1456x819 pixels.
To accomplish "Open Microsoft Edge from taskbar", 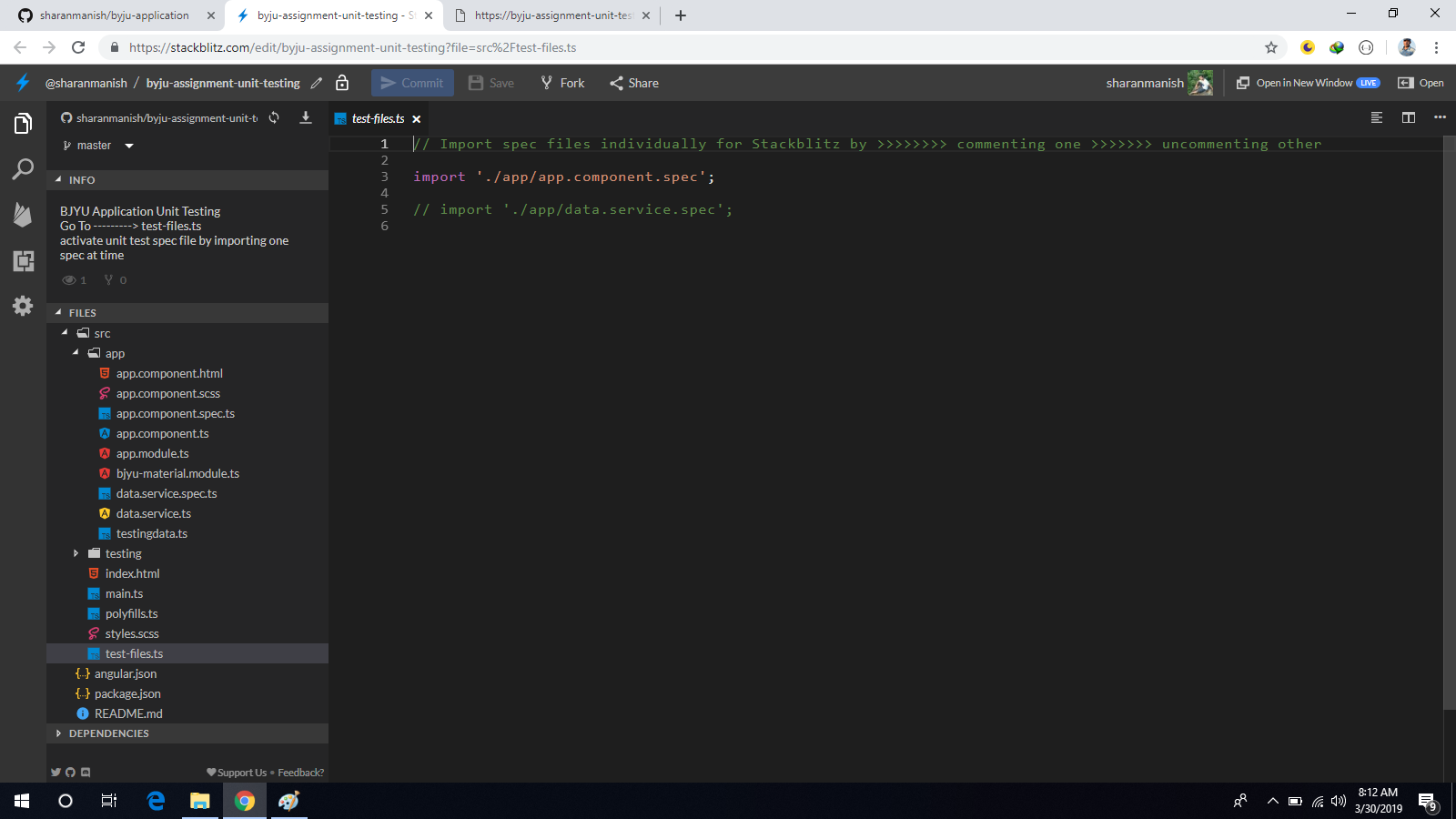I will click(x=156, y=801).
